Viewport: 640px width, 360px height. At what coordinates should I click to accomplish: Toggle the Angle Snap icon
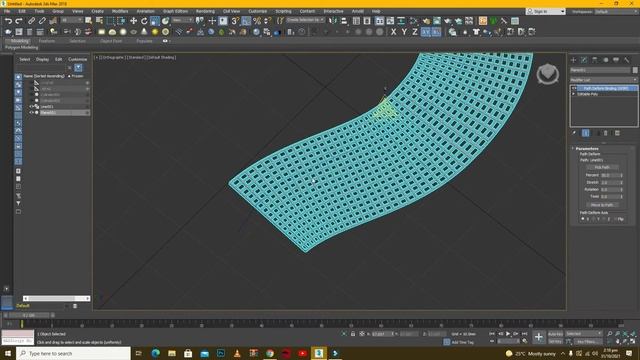point(246,21)
